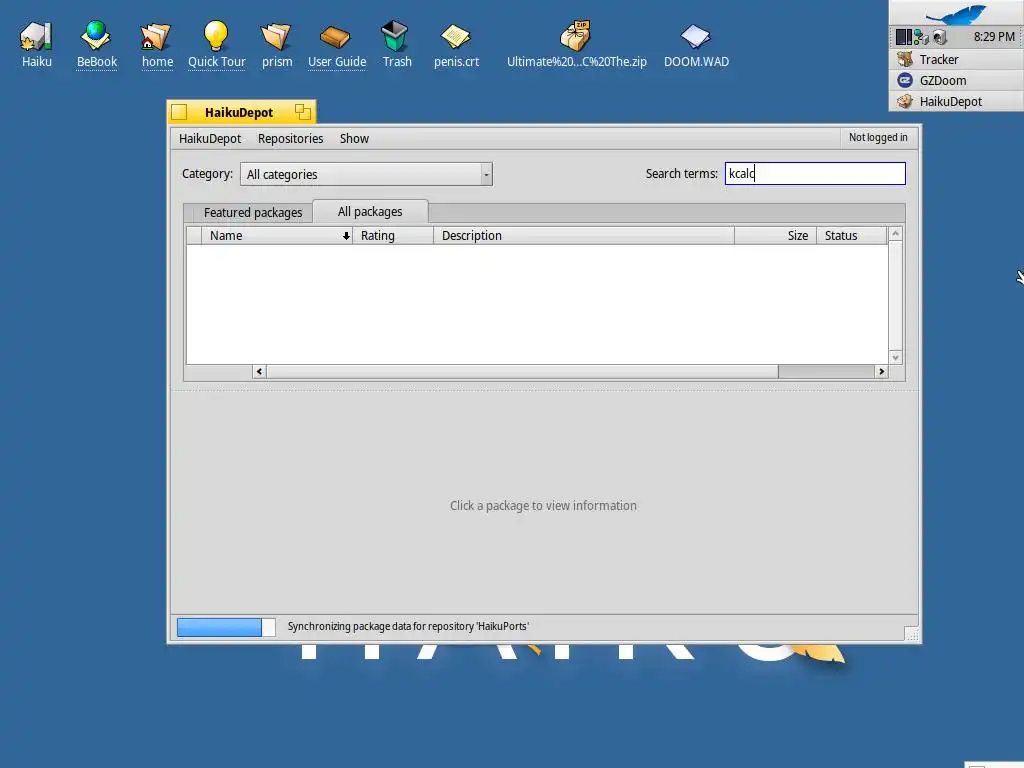Sort by the Status column header
The image size is (1024, 768).
click(x=852, y=236)
